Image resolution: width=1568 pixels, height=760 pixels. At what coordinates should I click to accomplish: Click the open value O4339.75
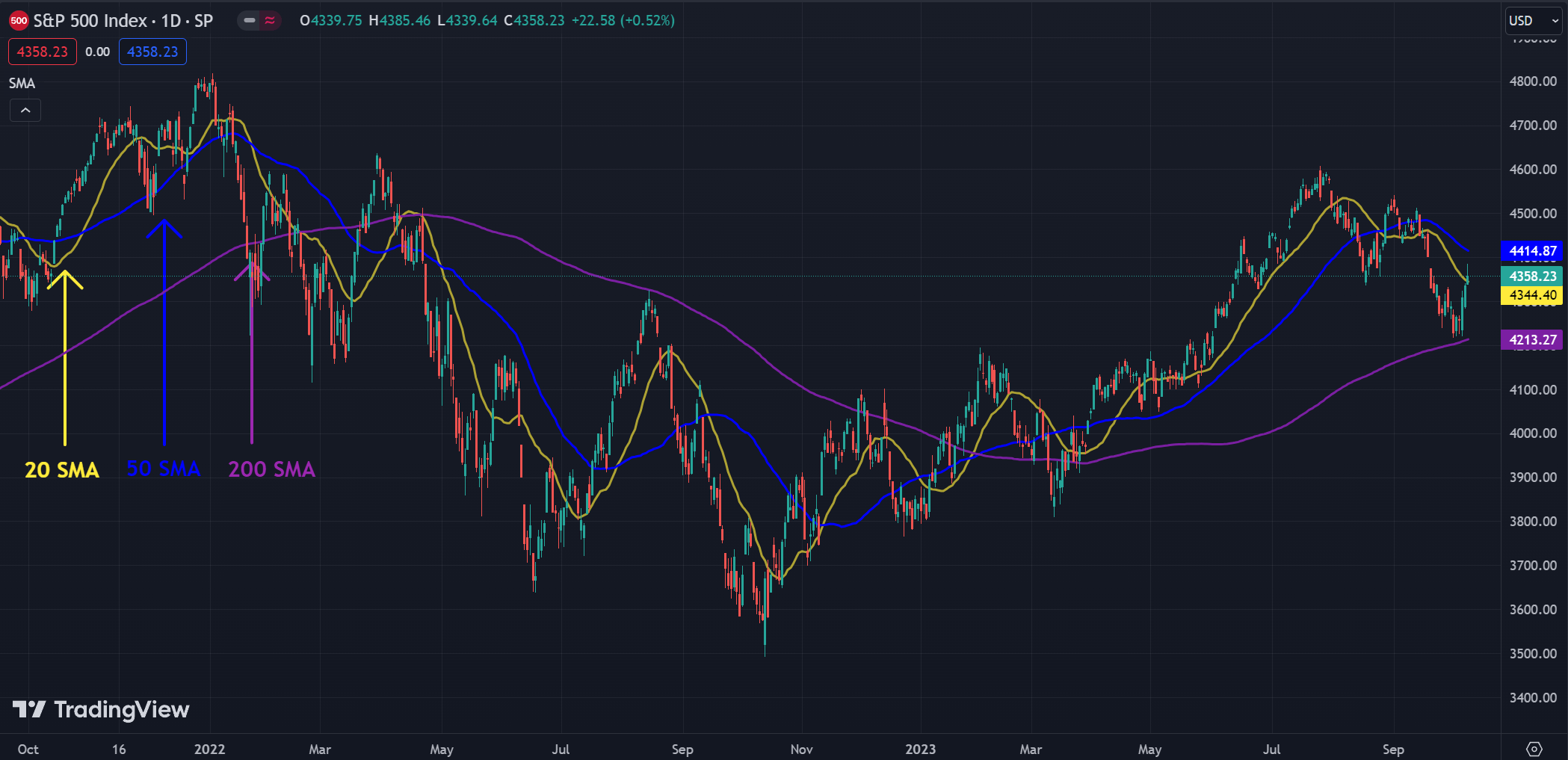(330, 21)
